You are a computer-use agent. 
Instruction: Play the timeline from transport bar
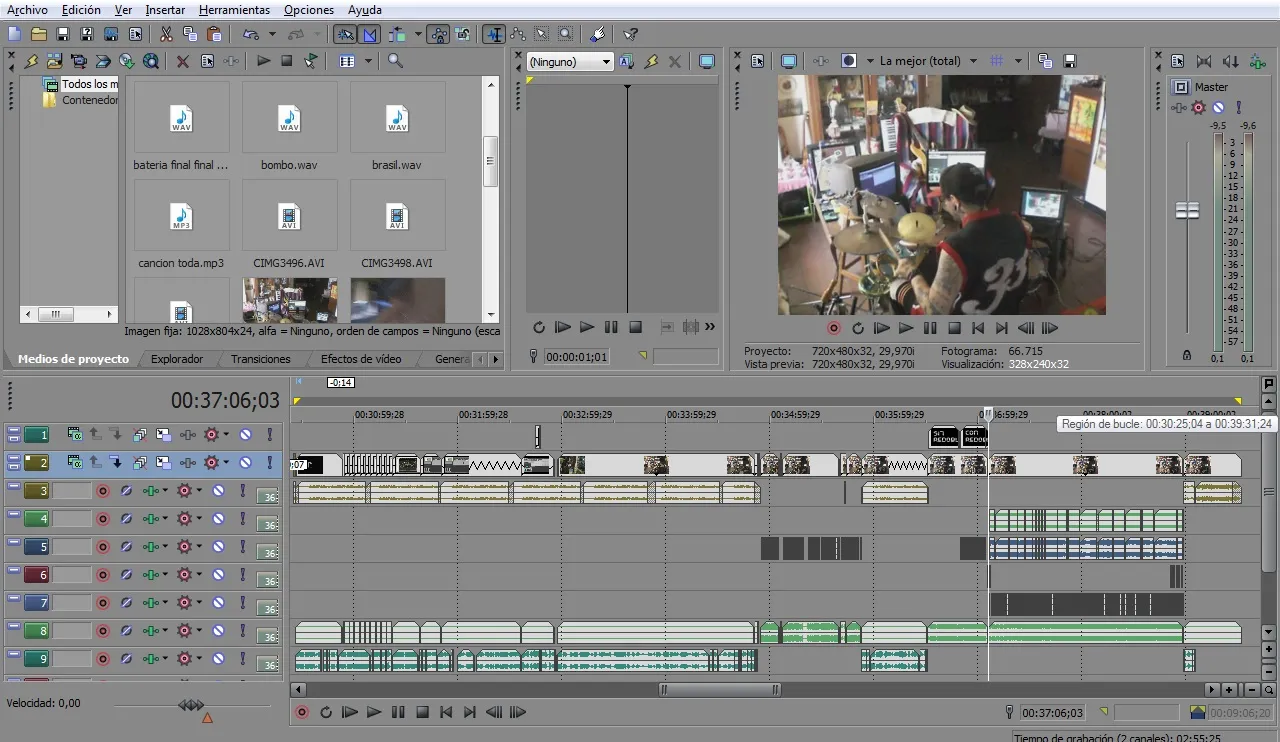374,712
